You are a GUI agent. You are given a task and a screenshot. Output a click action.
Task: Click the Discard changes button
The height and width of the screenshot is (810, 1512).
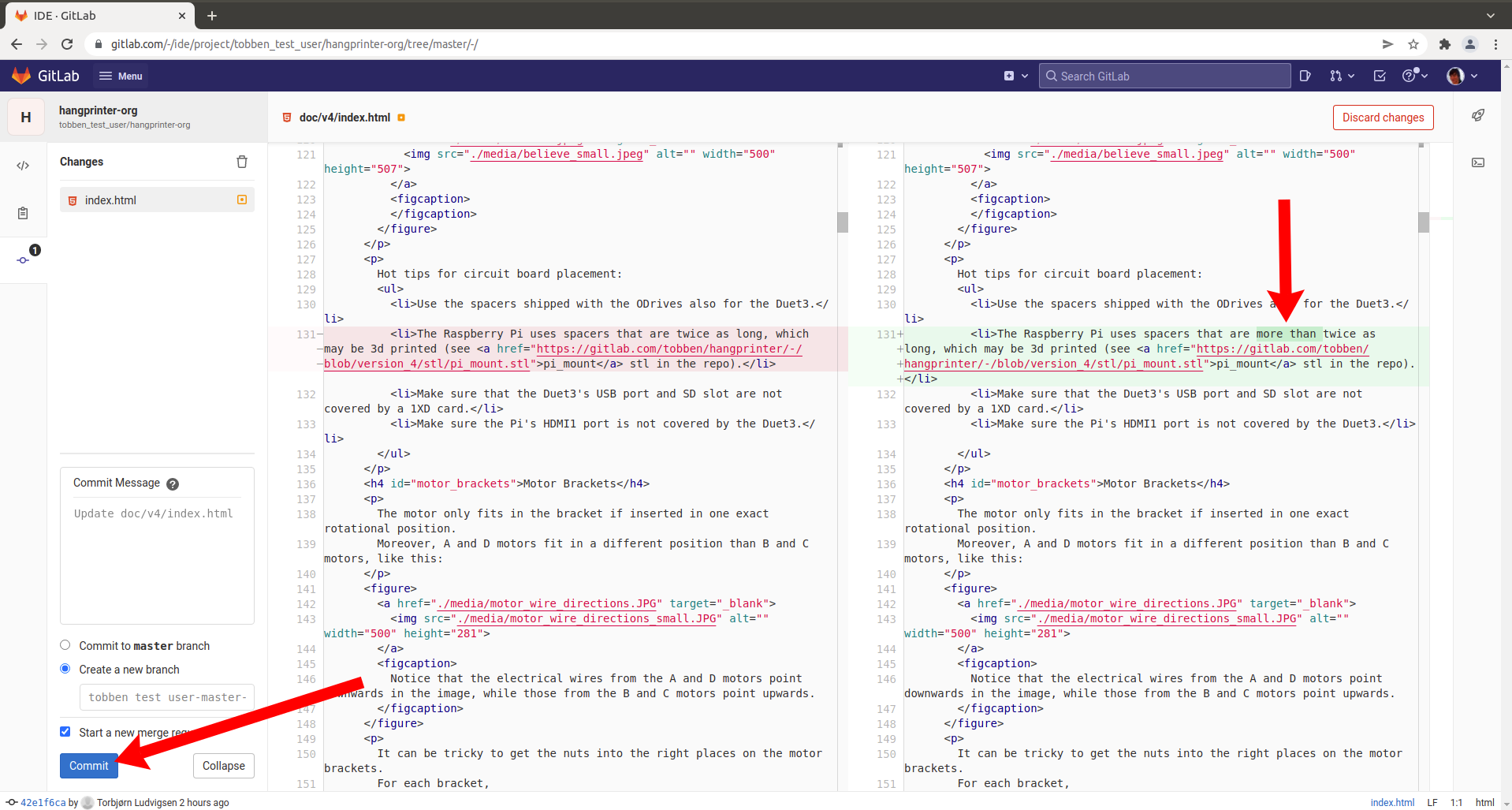[1383, 118]
